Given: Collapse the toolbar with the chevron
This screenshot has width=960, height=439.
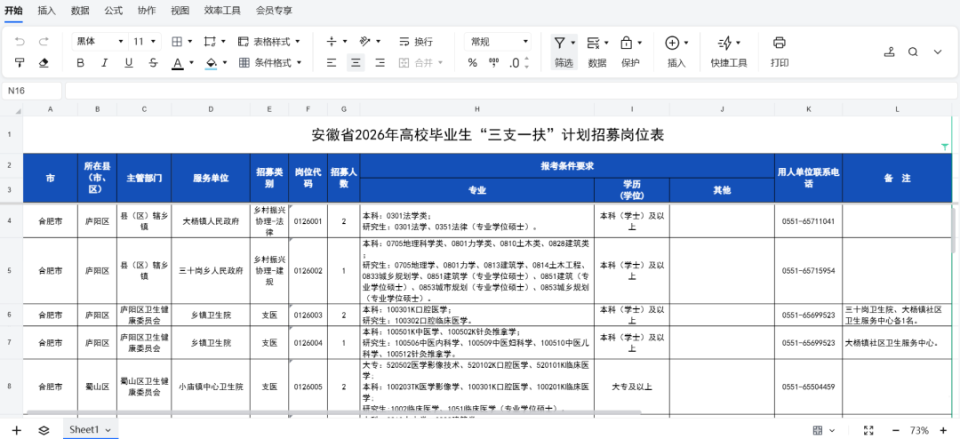Looking at the screenshot, I should 937,52.
